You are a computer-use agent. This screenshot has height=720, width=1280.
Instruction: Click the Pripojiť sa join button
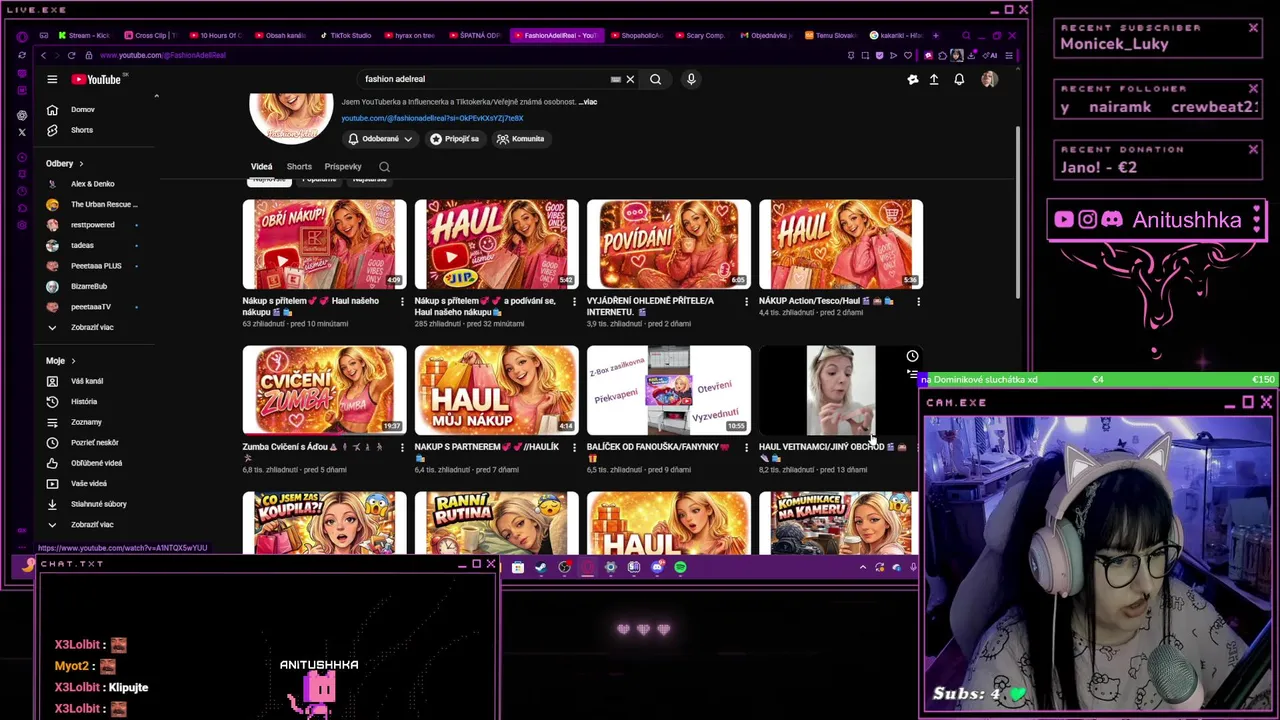click(455, 139)
